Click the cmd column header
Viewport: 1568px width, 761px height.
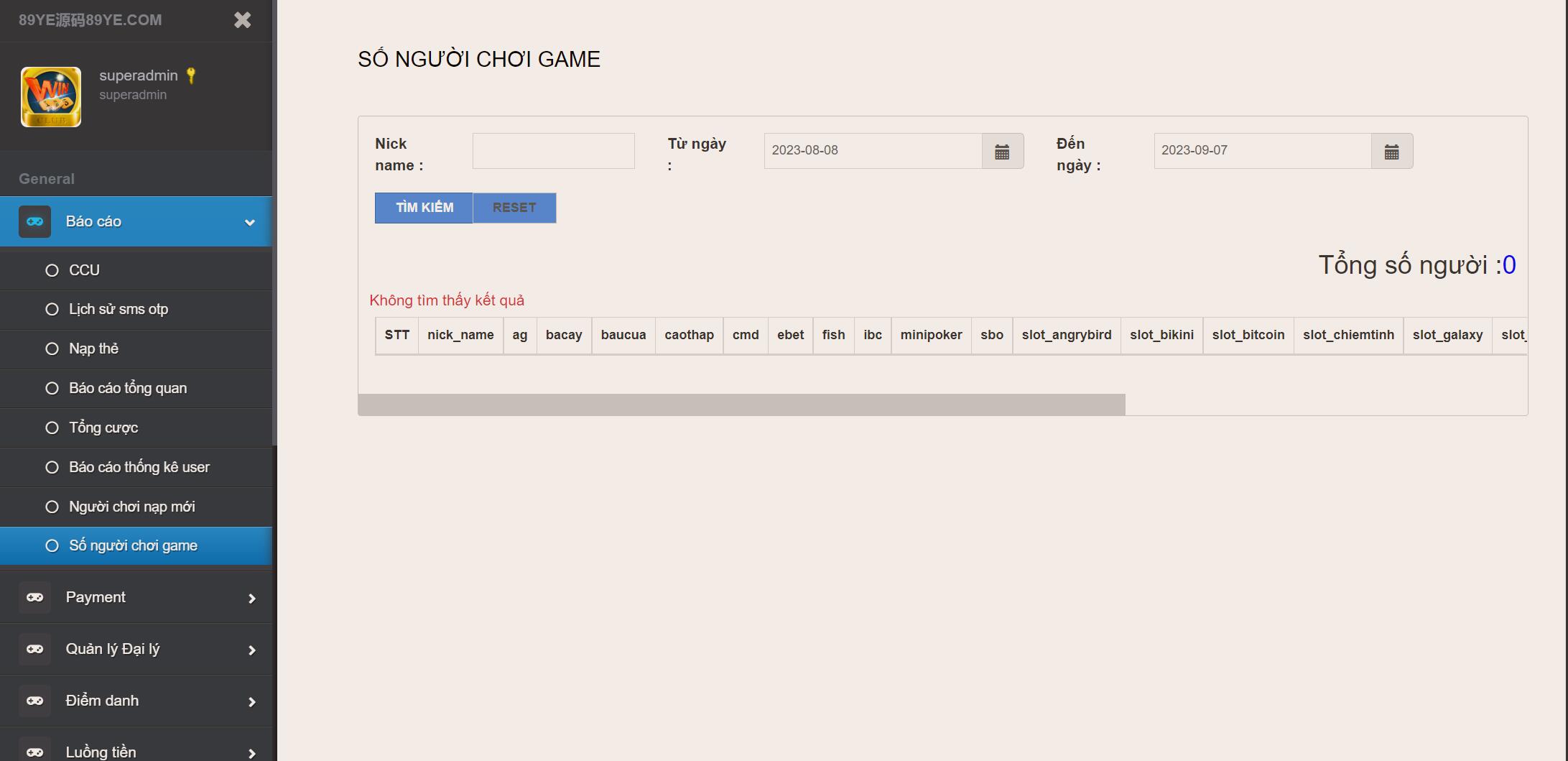coord(746,336)
